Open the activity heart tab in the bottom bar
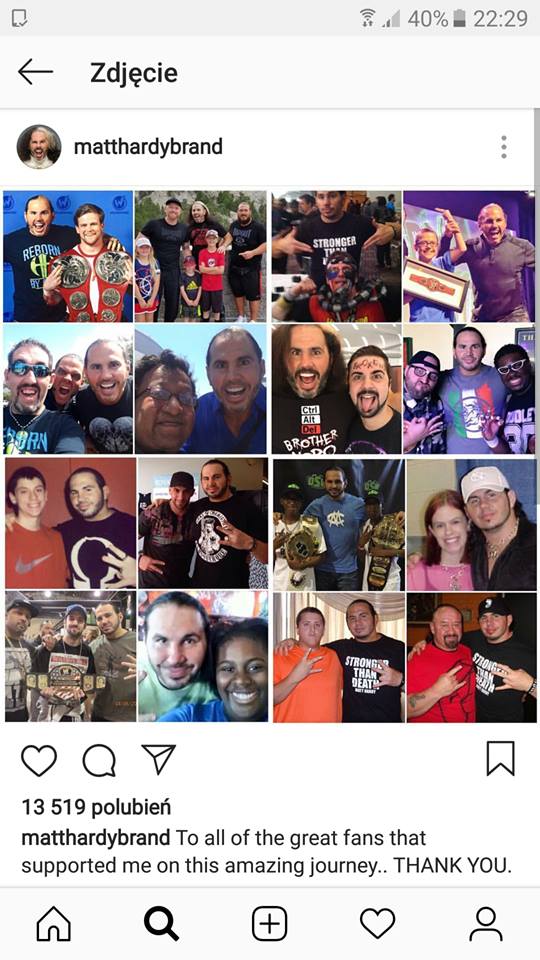The image size is (540, 960). [x=378, y=923]
